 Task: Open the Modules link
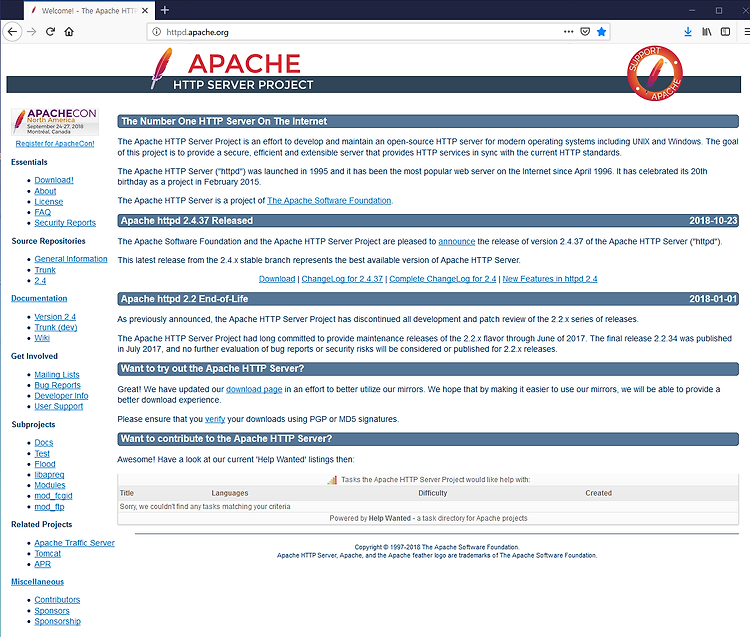pyautogui.click(x=50, y=485)
